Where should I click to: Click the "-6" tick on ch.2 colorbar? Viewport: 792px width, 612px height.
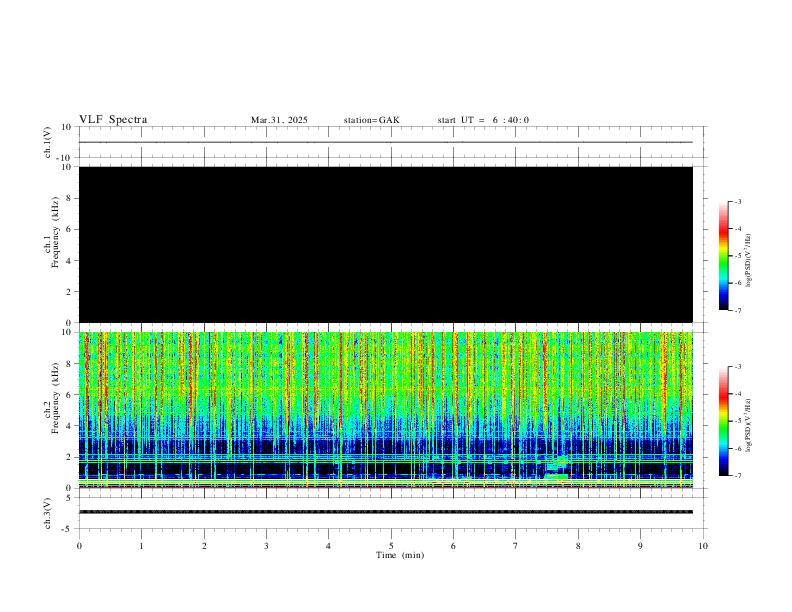coord(738,448)
